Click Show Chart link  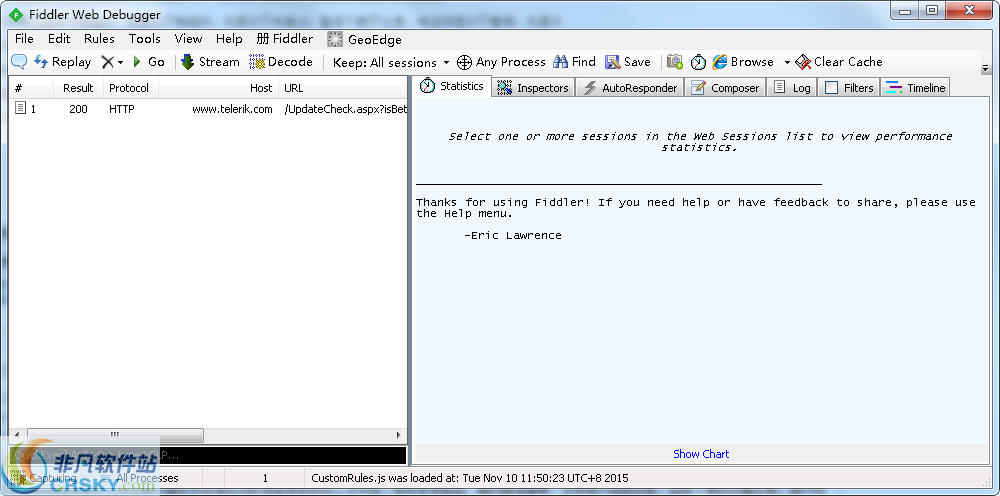point(701,454)
